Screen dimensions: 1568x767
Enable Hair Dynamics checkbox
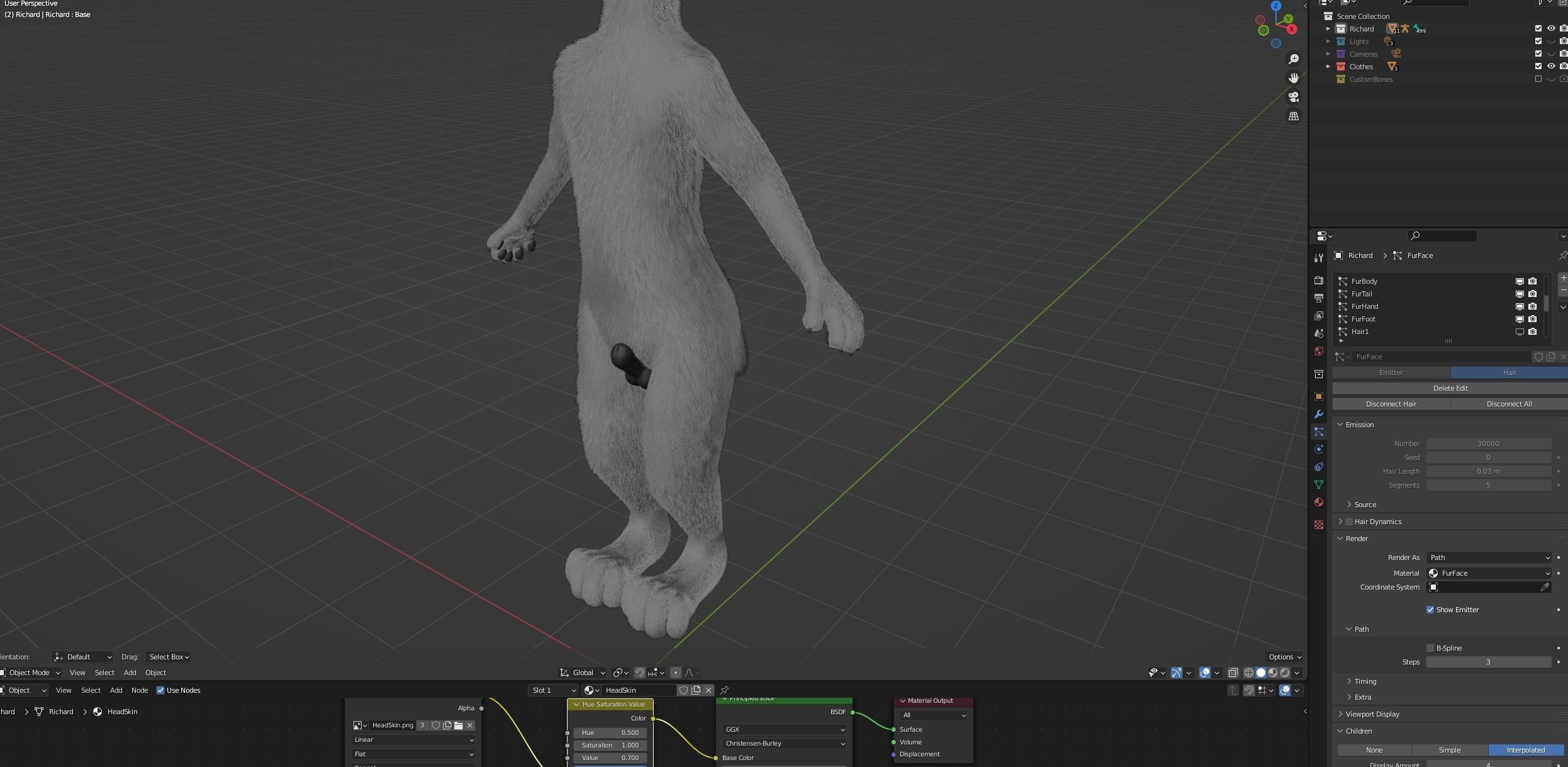pyautogui.click(x=1349, y=522)
